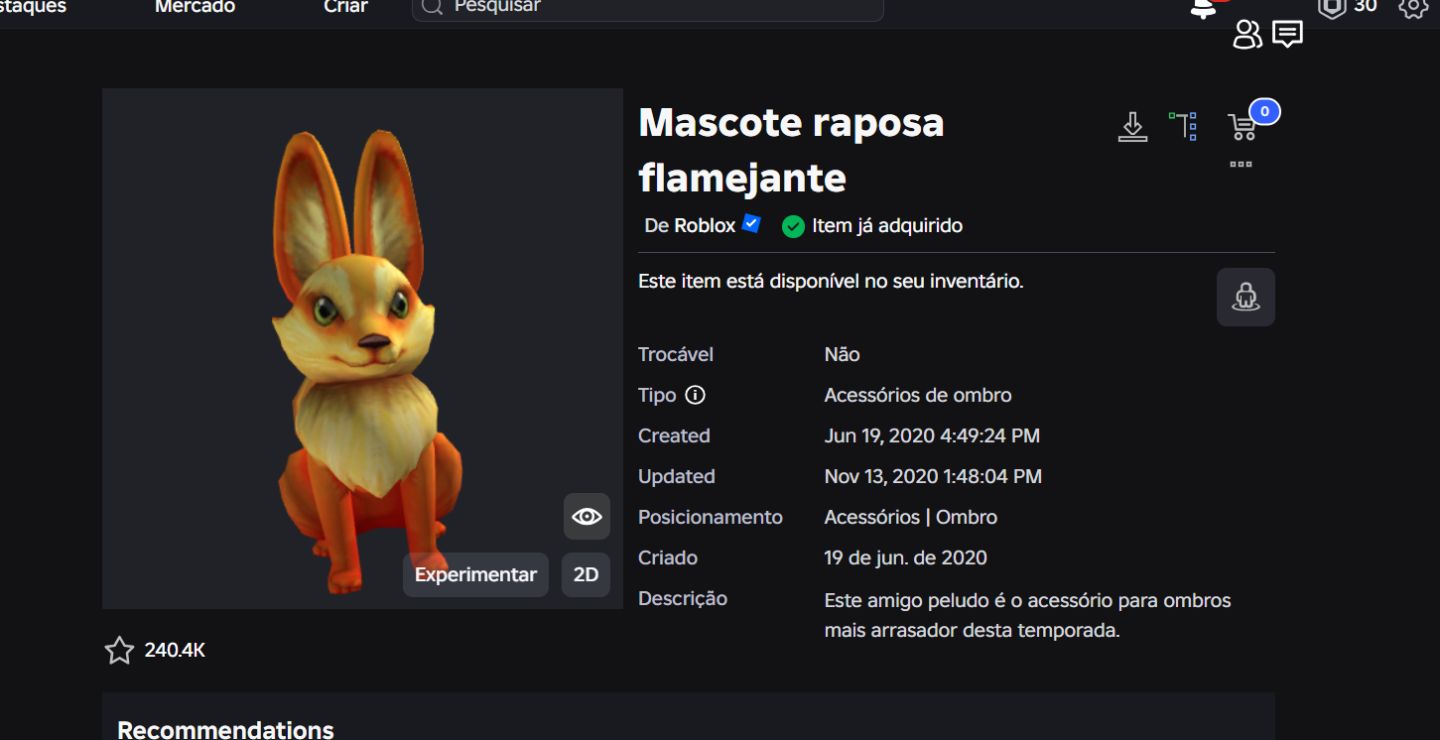Click the fox mascot preview image
Viewport: 1440px width, 740px height.
click(x=363, y=349)
